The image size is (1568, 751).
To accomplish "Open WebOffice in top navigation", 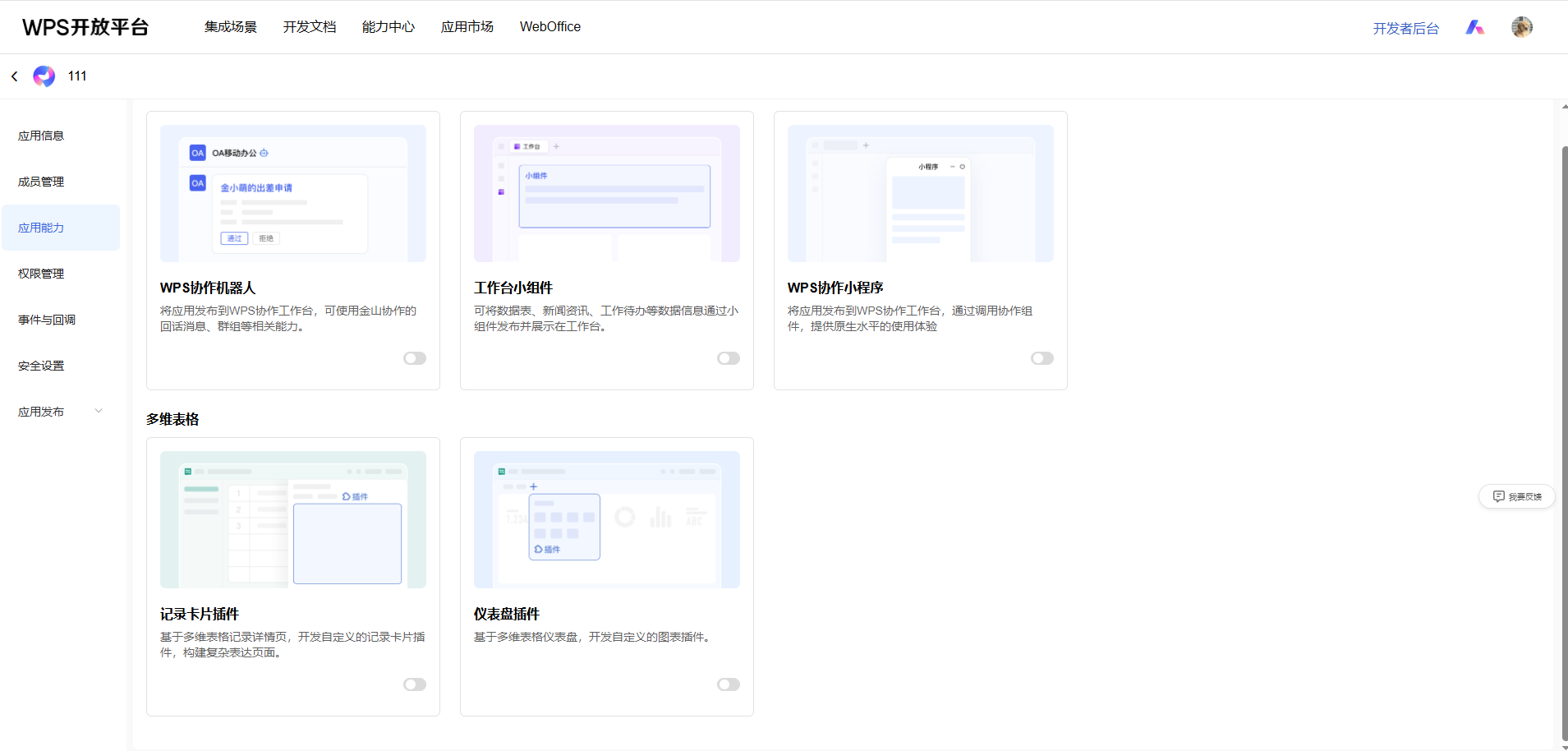I will 550,27.
